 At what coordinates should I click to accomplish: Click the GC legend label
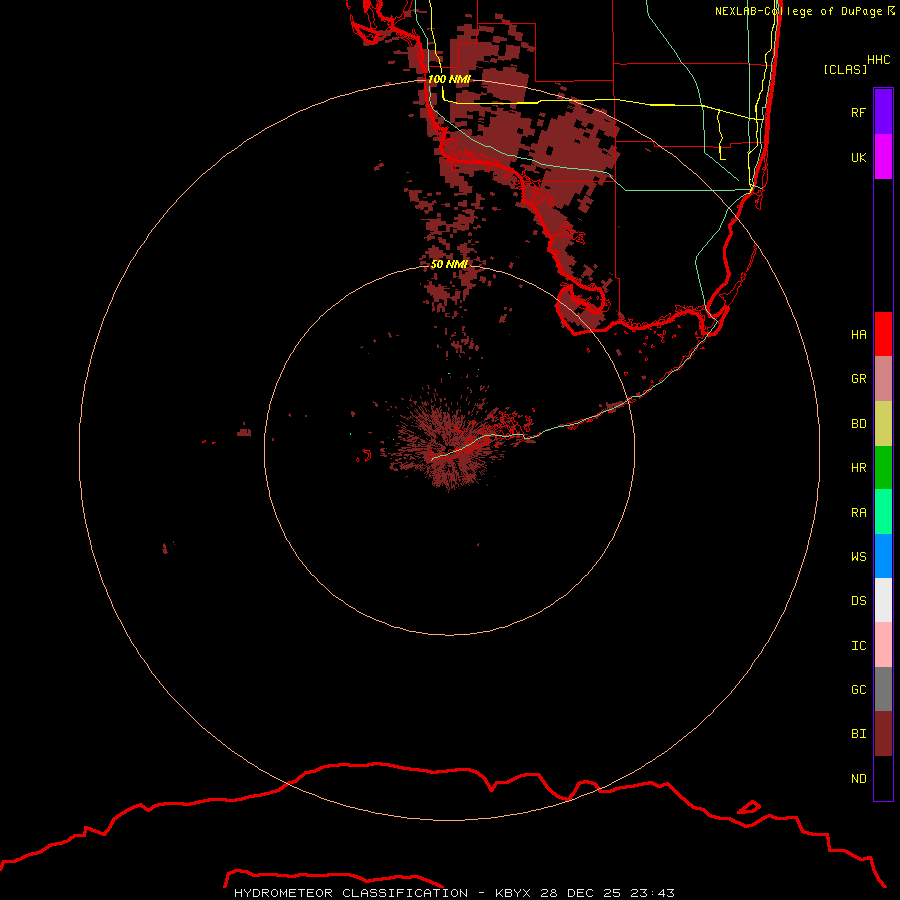[x=858, y=690]
